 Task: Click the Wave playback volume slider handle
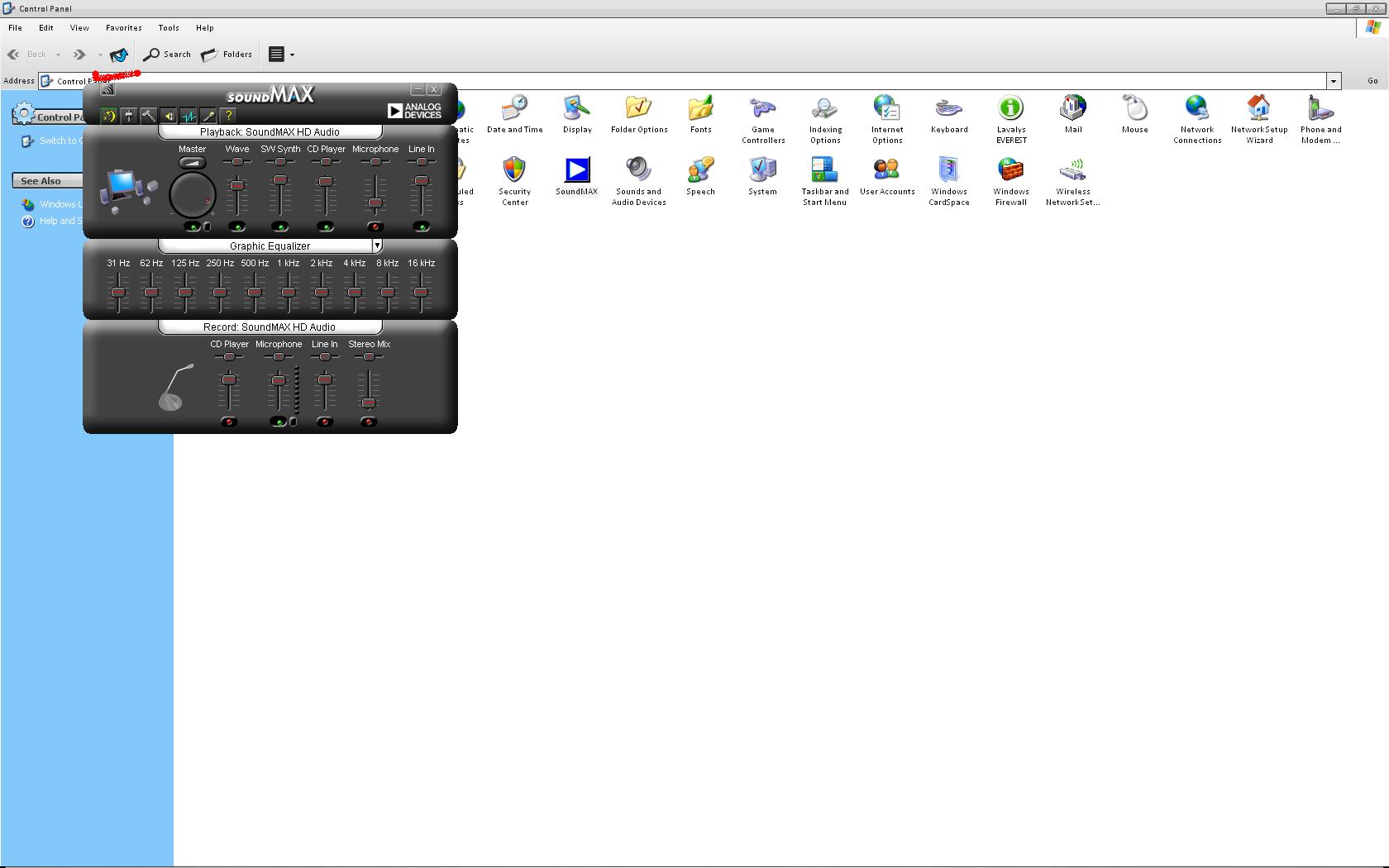pos(237,185)
